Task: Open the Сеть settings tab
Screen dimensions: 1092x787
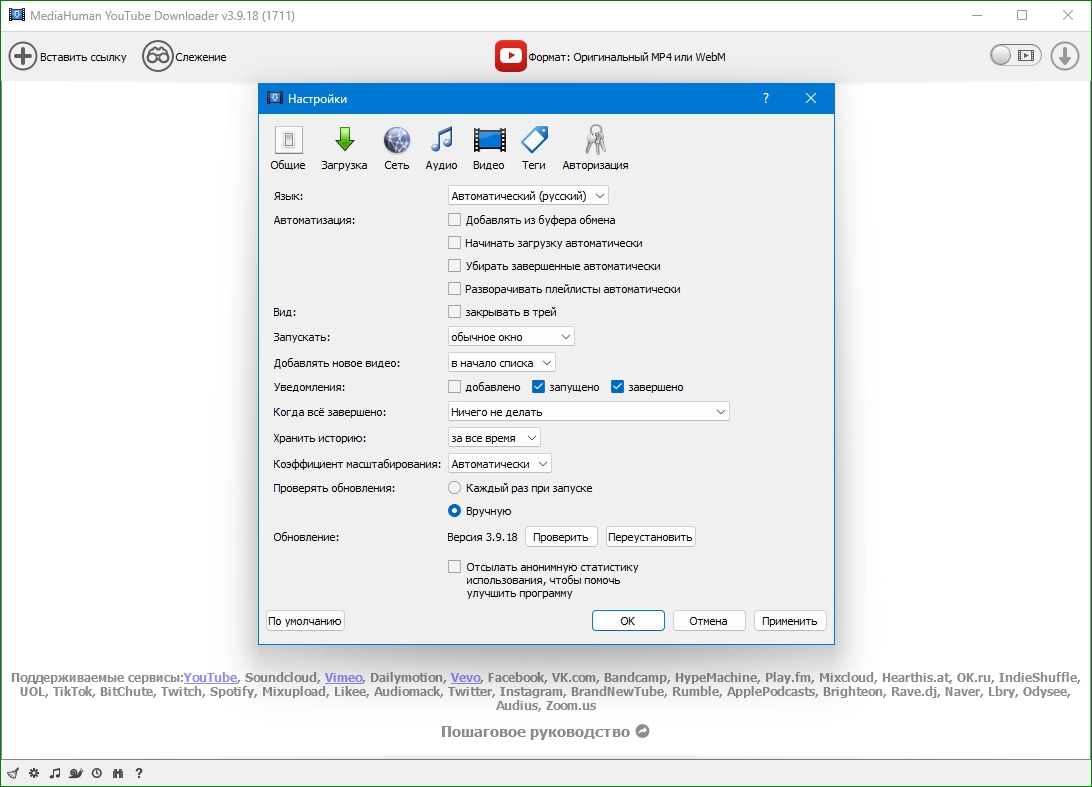Action: pyautogui.click(x=397, y=148)
